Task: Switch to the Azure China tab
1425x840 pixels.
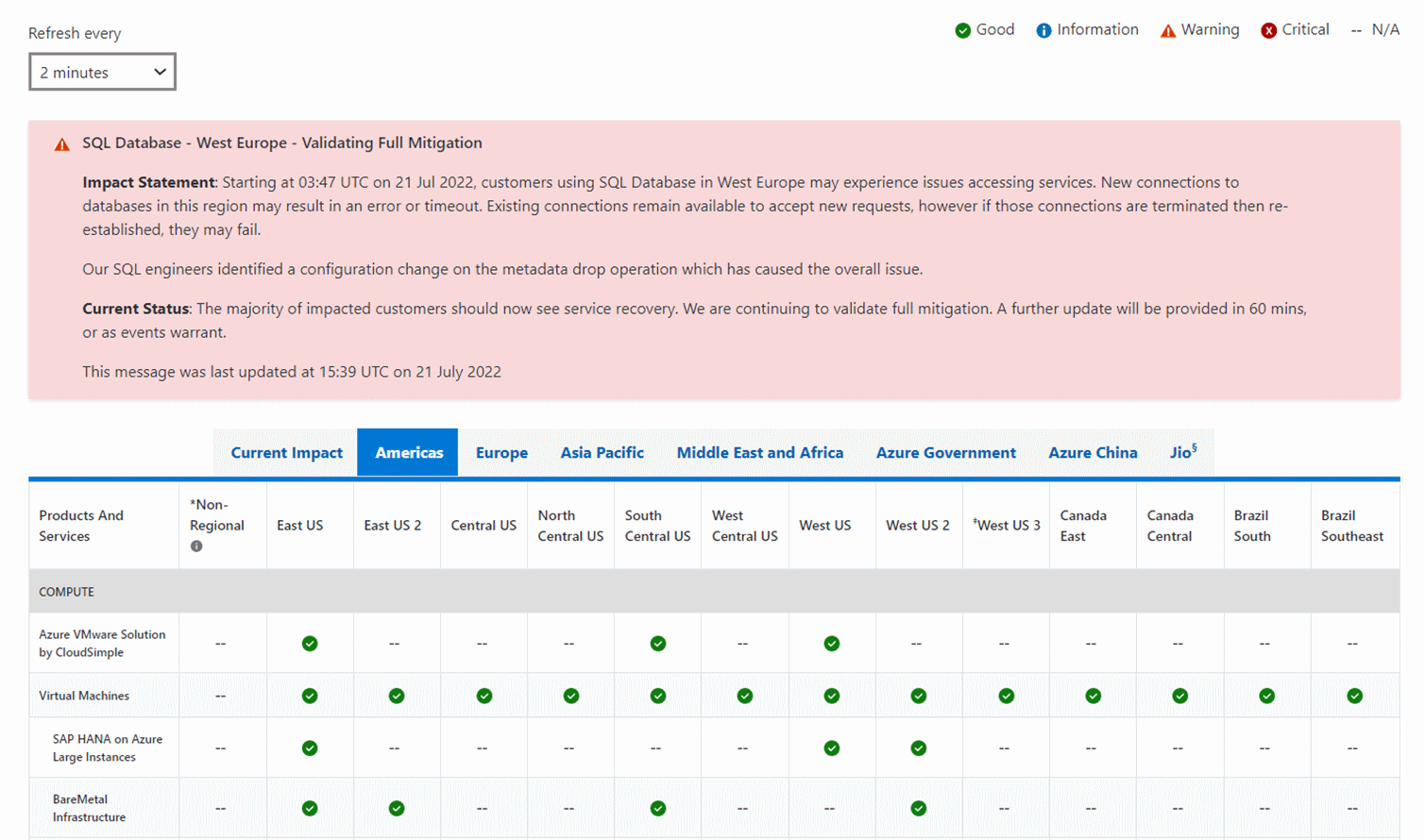Action: [x=1093, y=453]
